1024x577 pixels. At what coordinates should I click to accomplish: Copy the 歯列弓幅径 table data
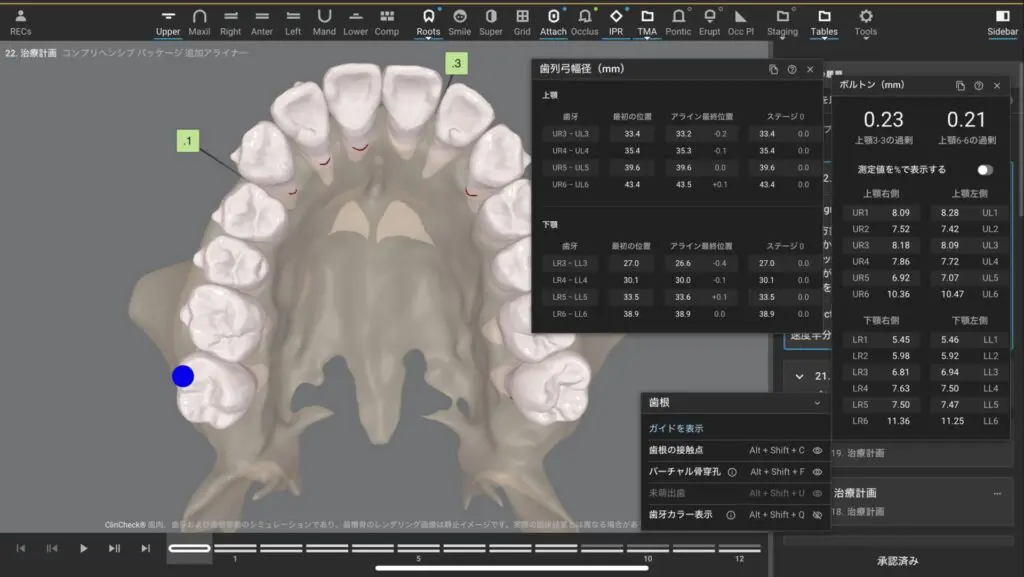[773, 69]
